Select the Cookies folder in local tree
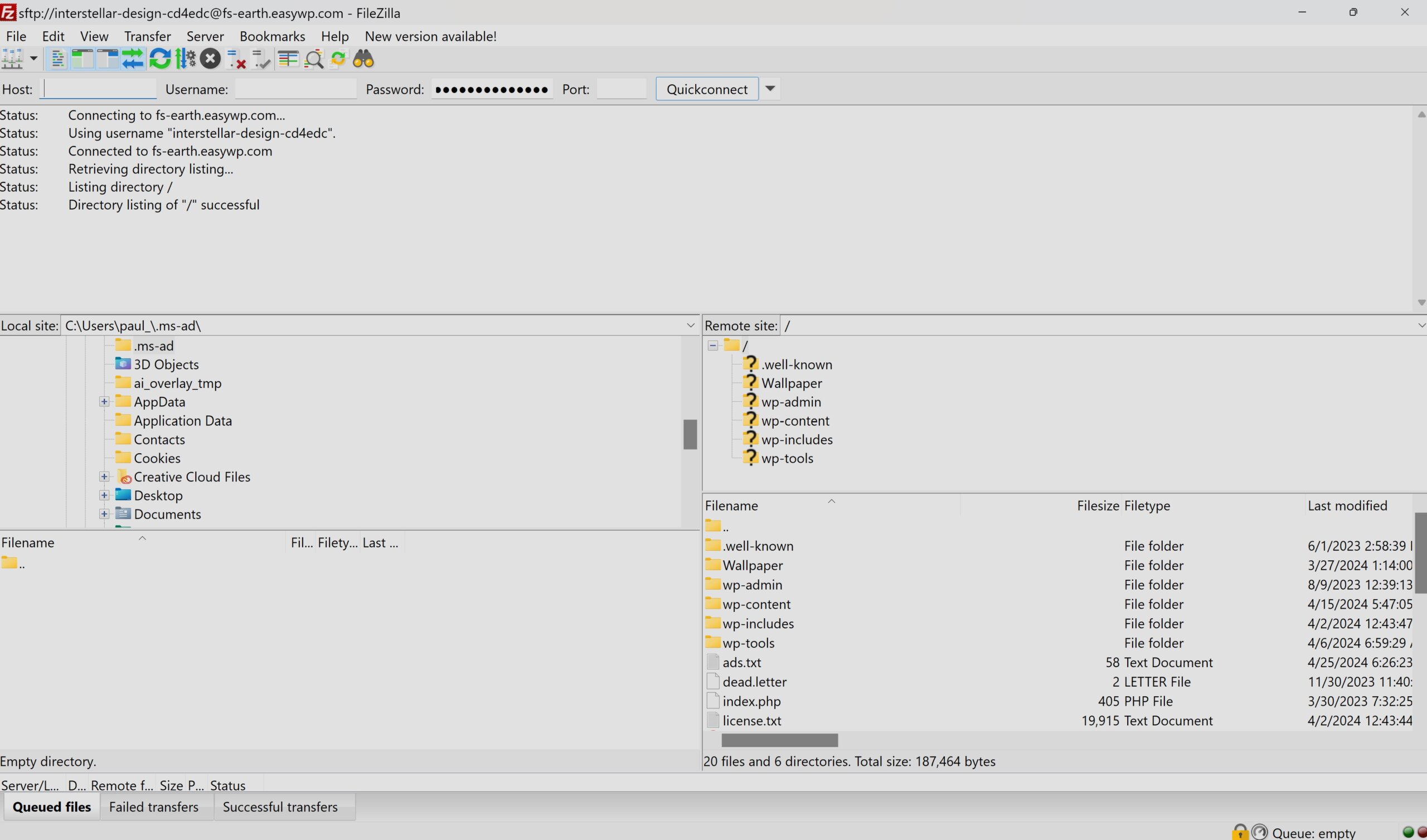The height and width of the screenshot is (840, 1427). (148, 458)
